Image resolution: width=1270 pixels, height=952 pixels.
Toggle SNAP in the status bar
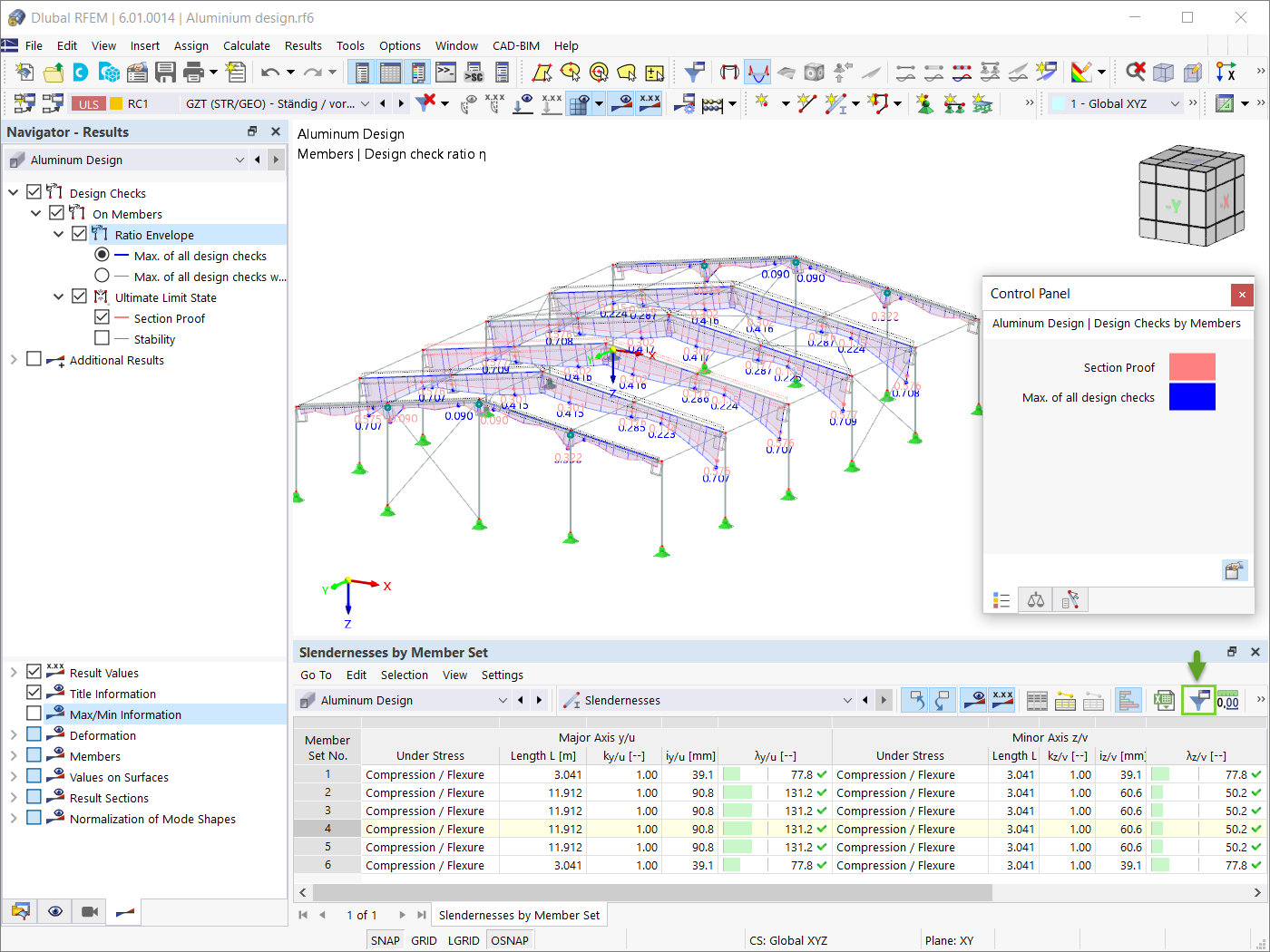pyautogui.click(x=386, y=940)
